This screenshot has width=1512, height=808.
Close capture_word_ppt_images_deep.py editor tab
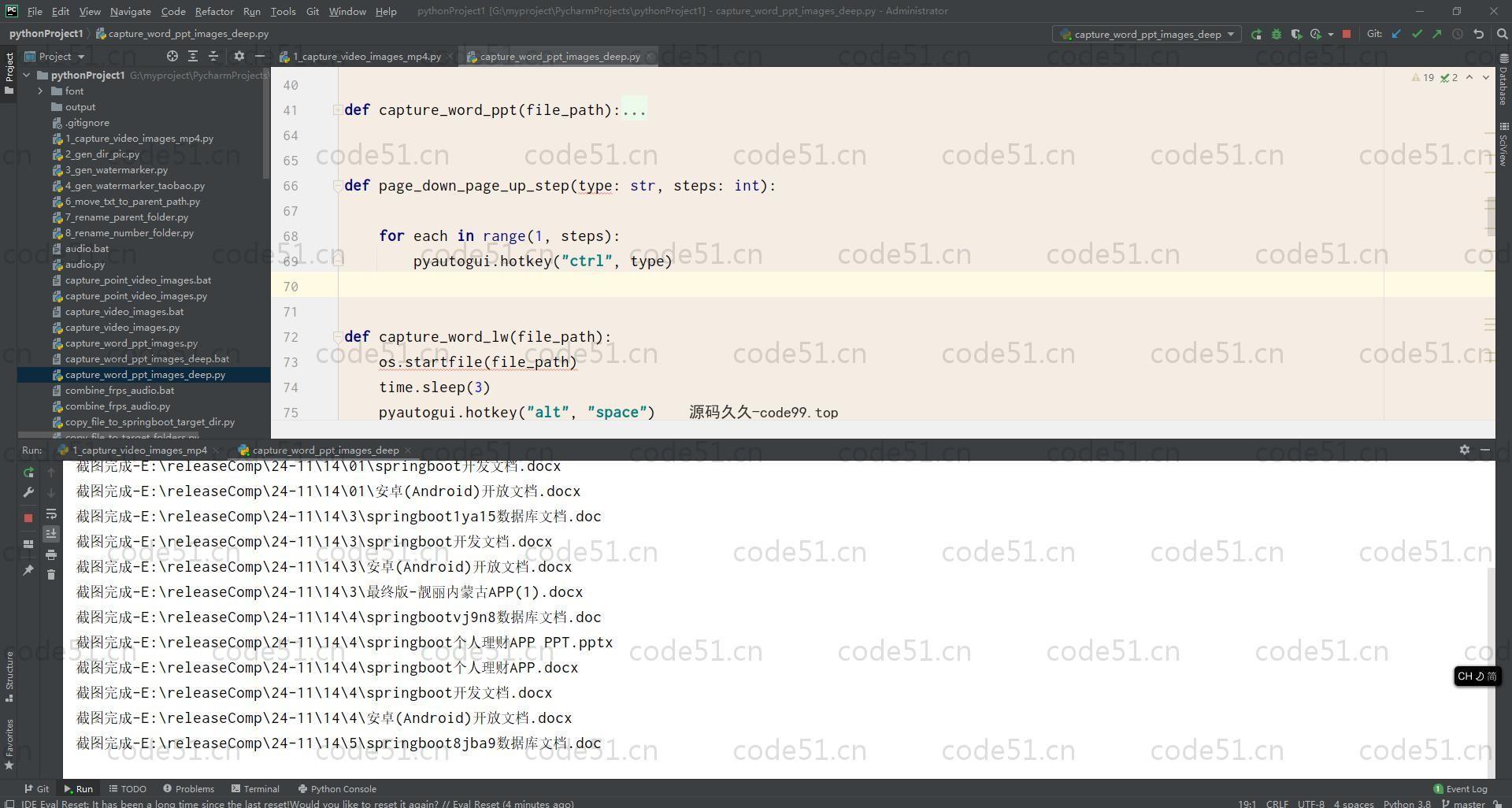tap(650, 57)
